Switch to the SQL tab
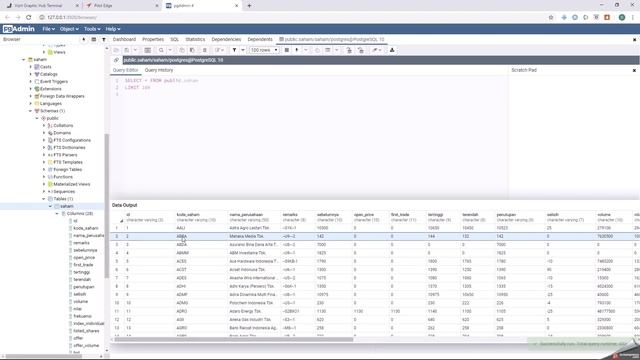Image resolution: width=640 pixels, height=360 pixels. pos(175,40)
